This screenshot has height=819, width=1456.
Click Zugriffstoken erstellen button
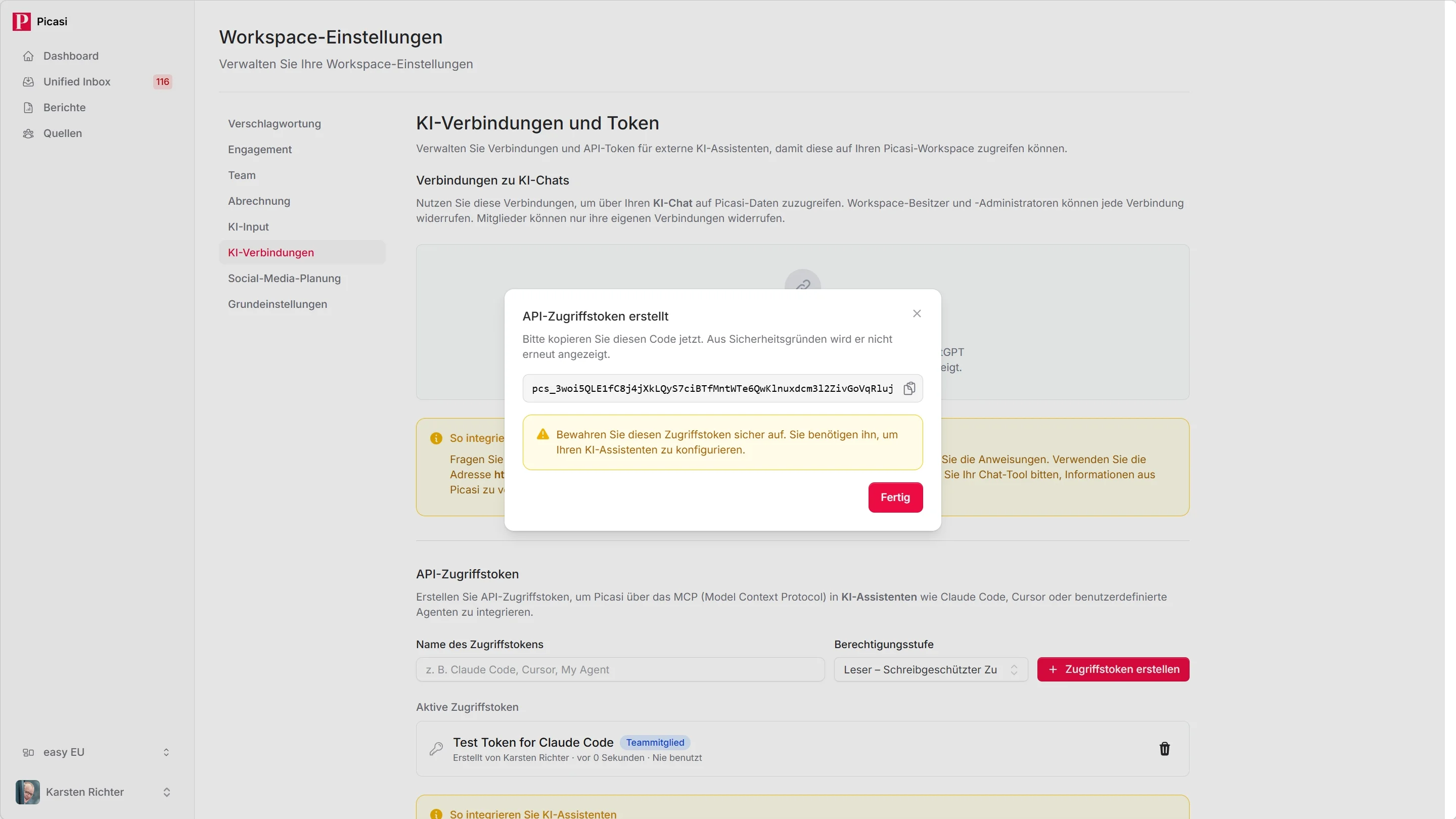tap(1113, 669)
